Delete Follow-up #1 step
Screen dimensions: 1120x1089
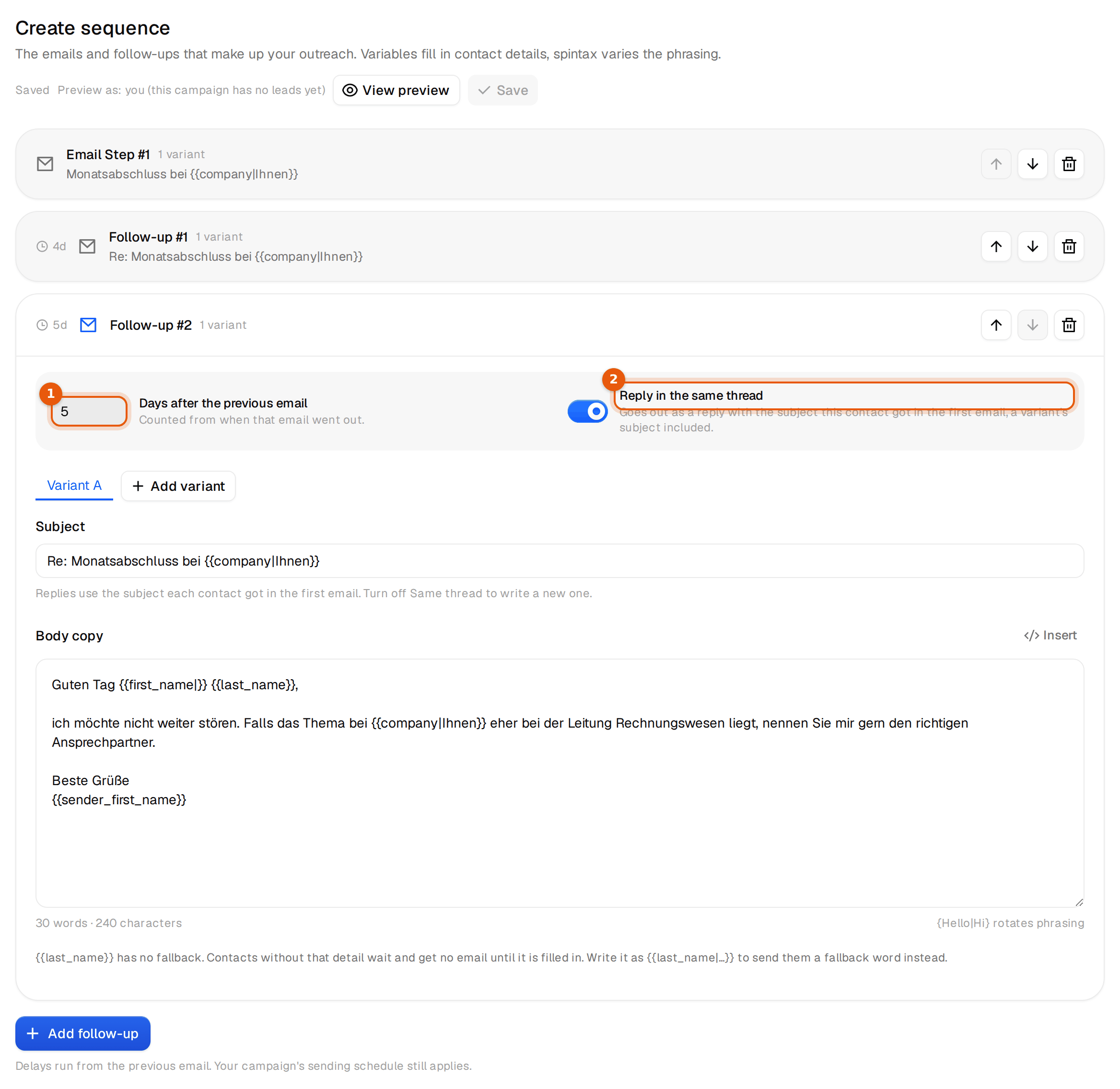point(1069,246)
